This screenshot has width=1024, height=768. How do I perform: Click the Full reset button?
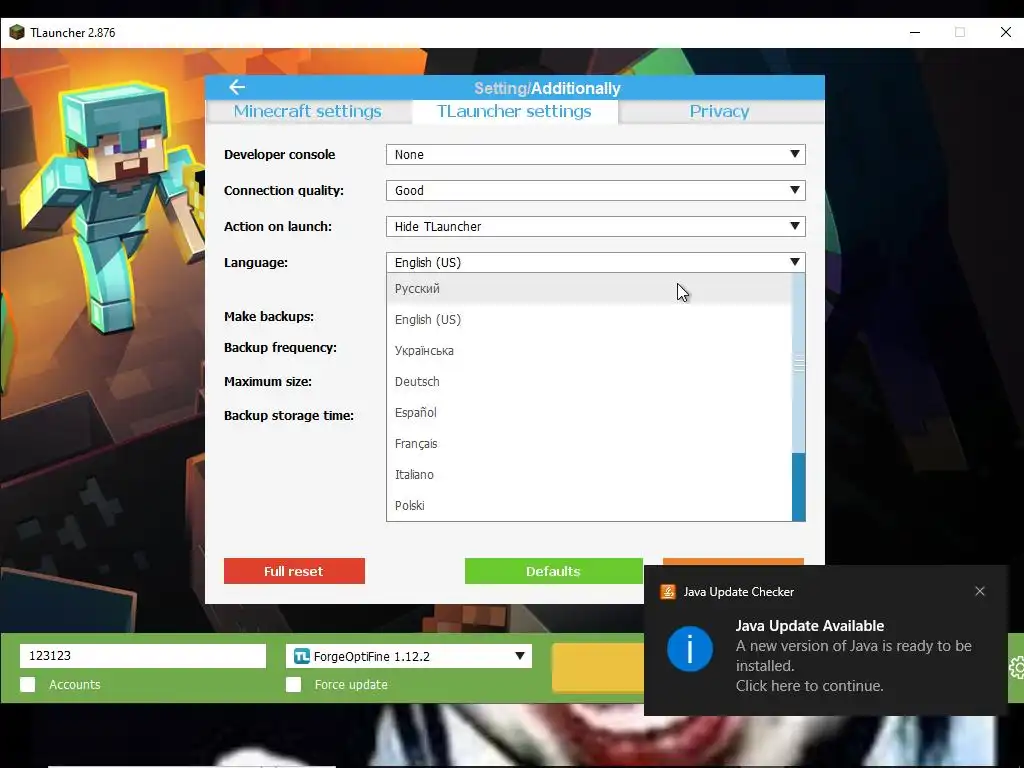[x=294, y=571]
